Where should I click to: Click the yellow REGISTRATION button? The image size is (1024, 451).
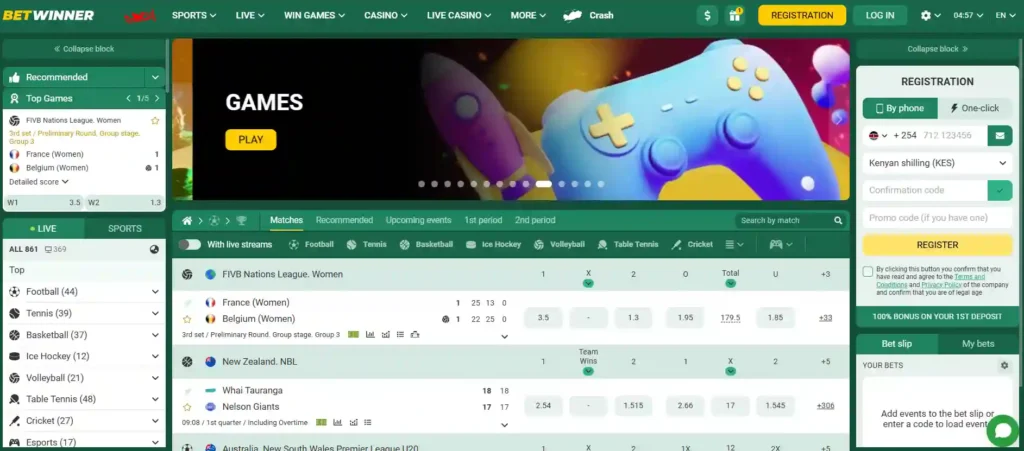[802, 15]
